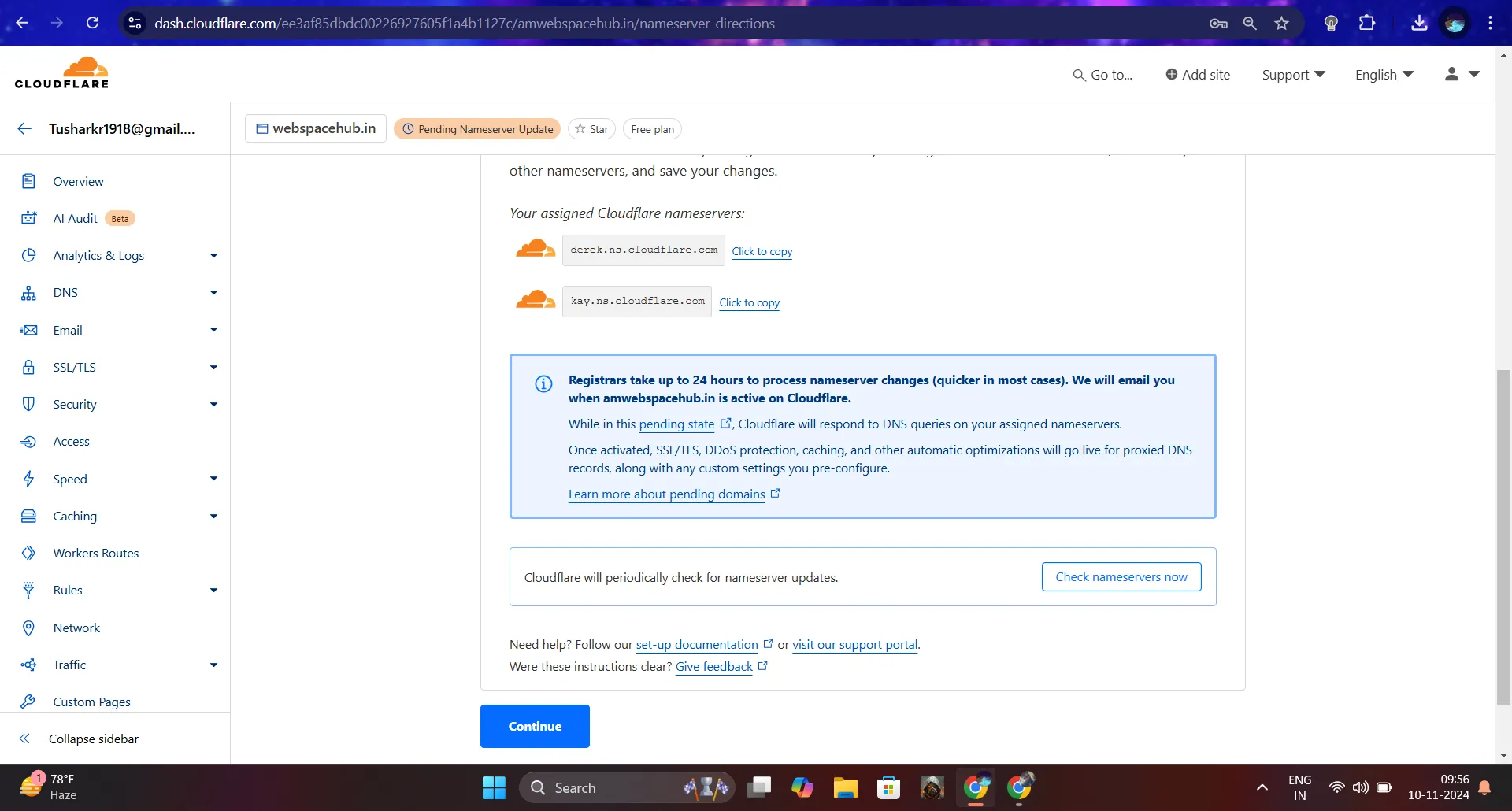Reload the page in the browser

tap(93, 23)
